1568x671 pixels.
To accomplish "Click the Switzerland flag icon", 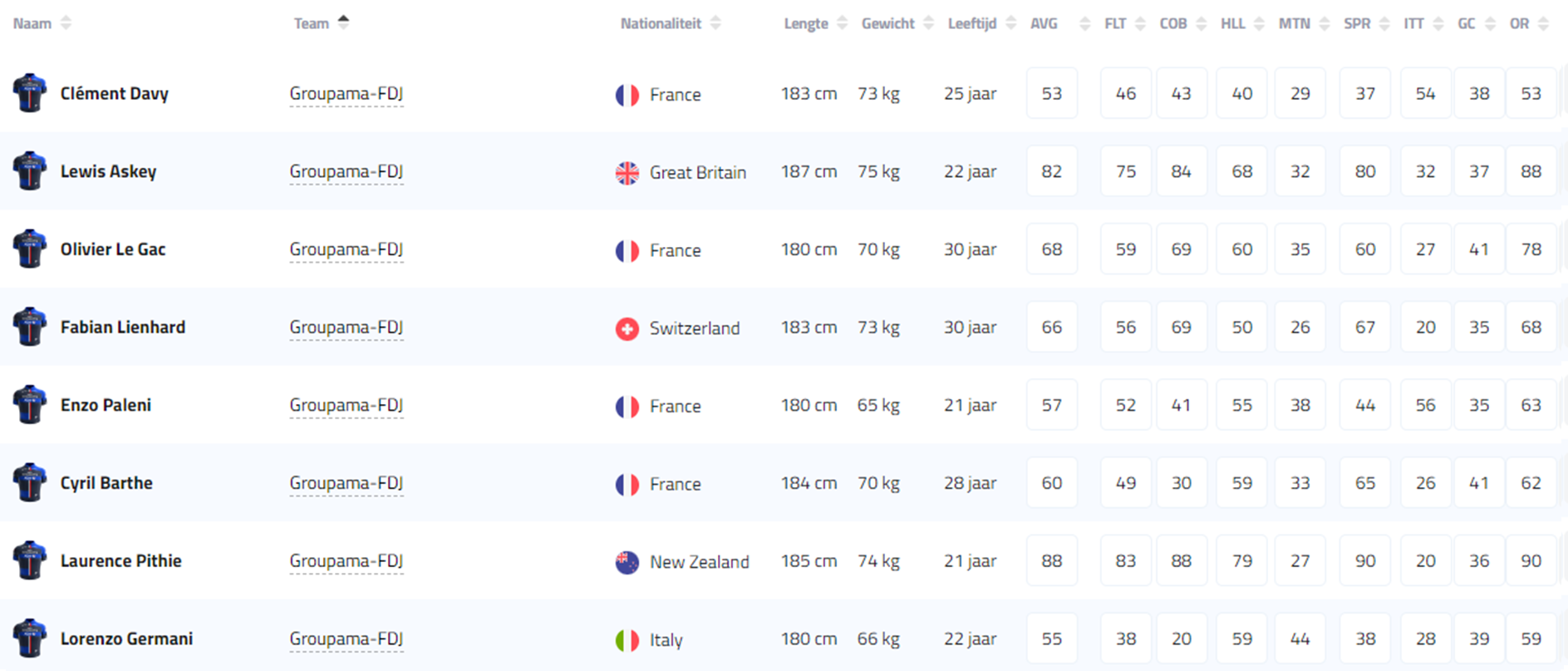I will click(x=627, y=328).
